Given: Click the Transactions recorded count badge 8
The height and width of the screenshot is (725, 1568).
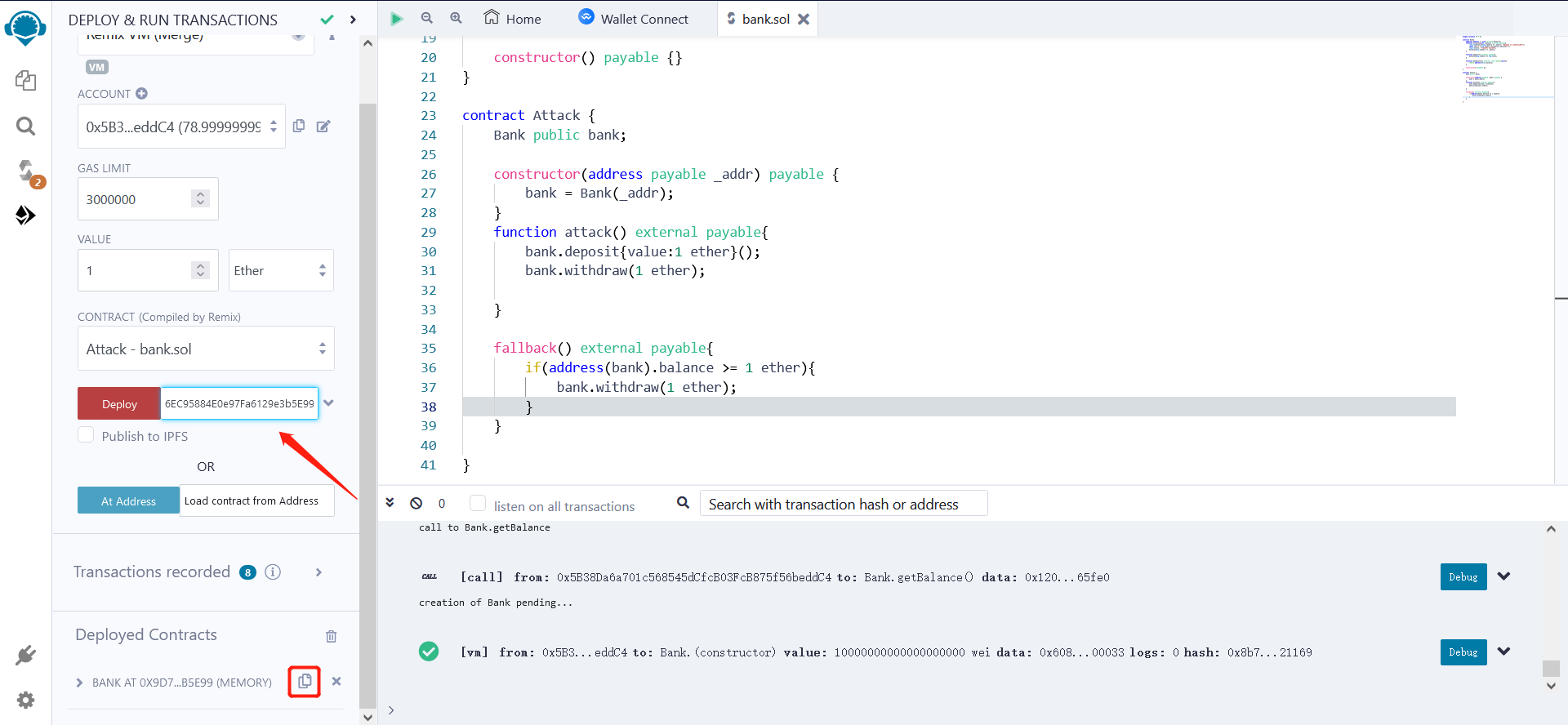Looking at the screenshot, I should (x=247, y=572).
